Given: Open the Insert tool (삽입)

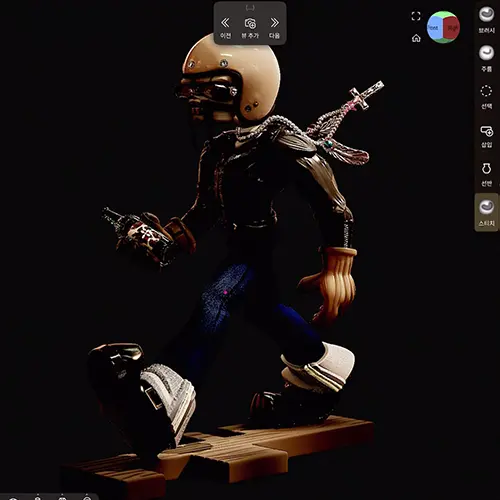Looking at the screenshot, I should 486,136.
